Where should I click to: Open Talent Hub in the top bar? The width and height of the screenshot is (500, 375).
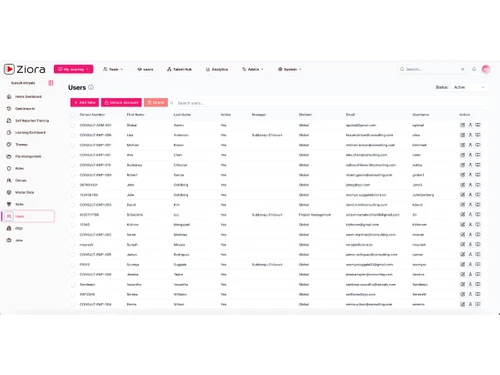[x=179, y=69]
